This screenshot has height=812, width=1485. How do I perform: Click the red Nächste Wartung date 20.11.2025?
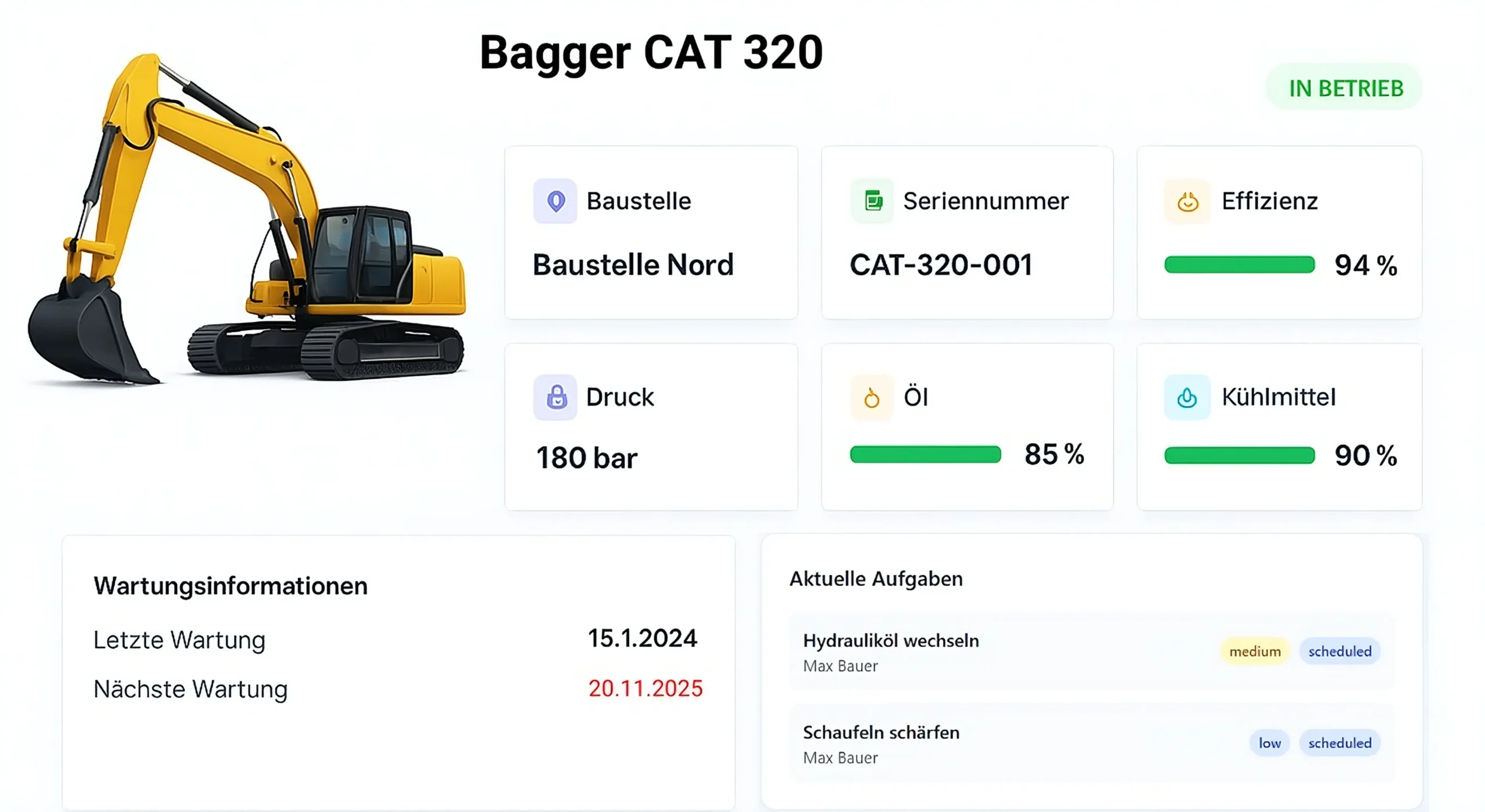645,688
